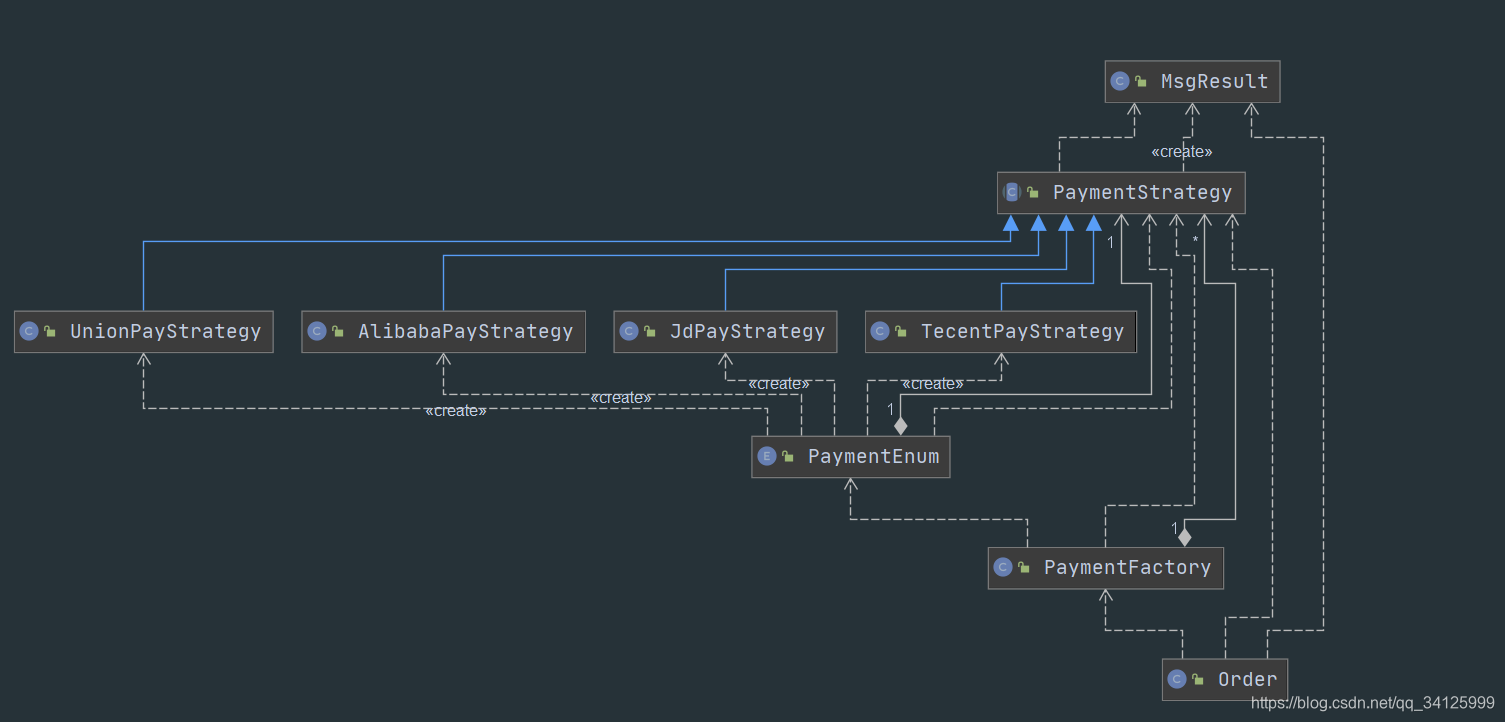Select the UnionPayStrategy class label
The image size is (1505, 722).
[x=165, y=331]
